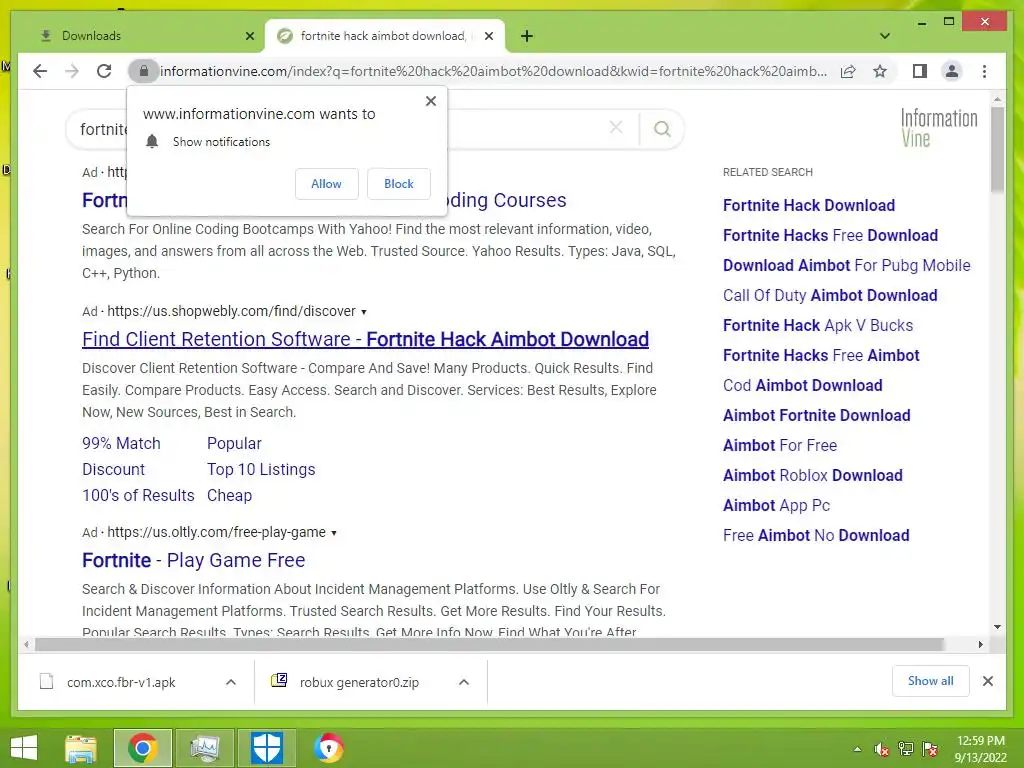
Task: Open the Cheap sitelink
Action: click(229, 496)
